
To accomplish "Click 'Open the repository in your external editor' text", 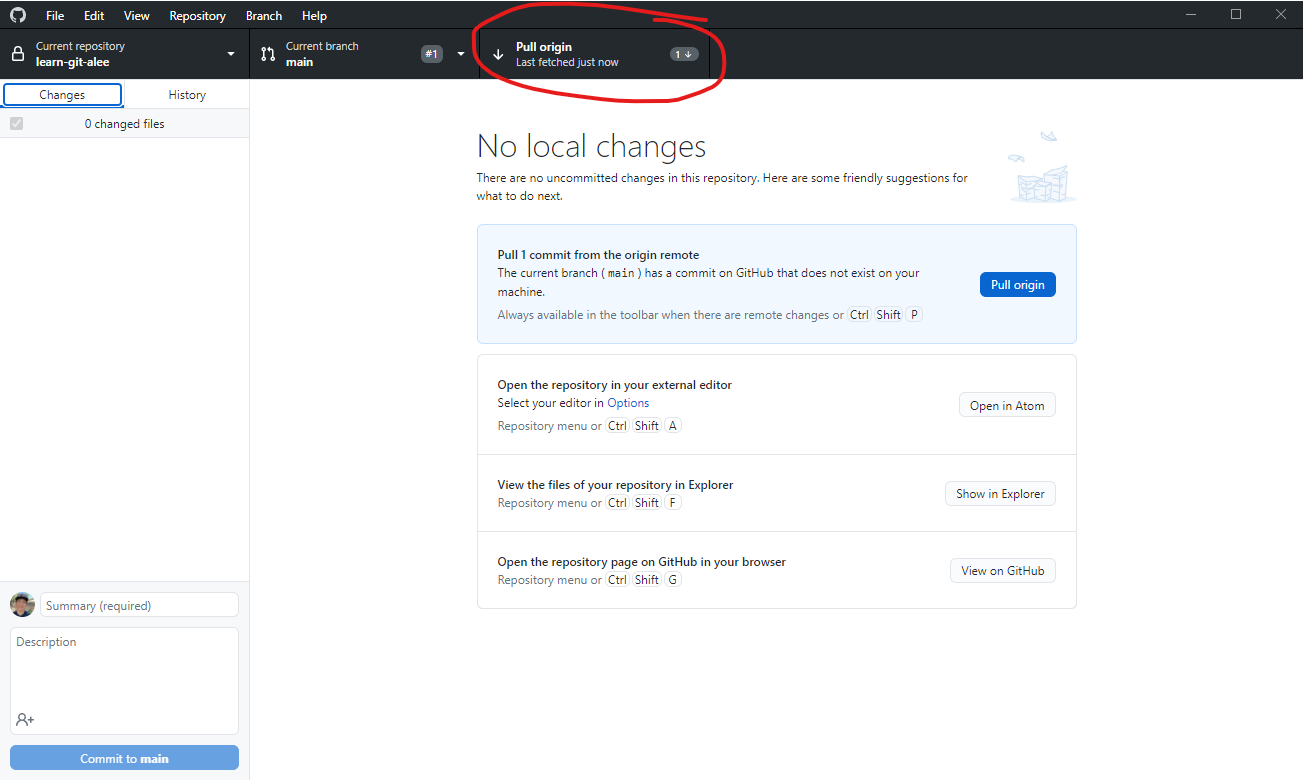I will pyautogui.click(x=615, y=385).
